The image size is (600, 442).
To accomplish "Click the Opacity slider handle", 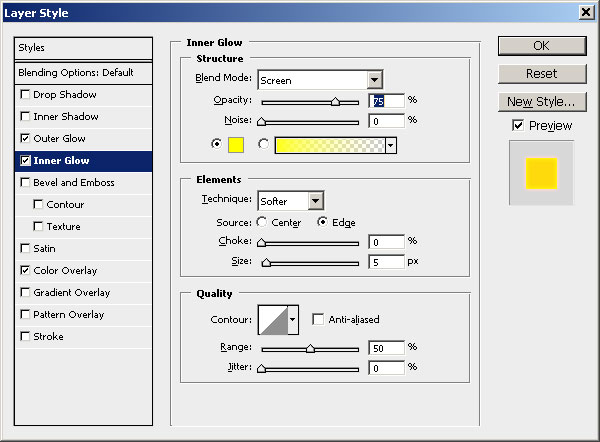I will pos(335,101).
